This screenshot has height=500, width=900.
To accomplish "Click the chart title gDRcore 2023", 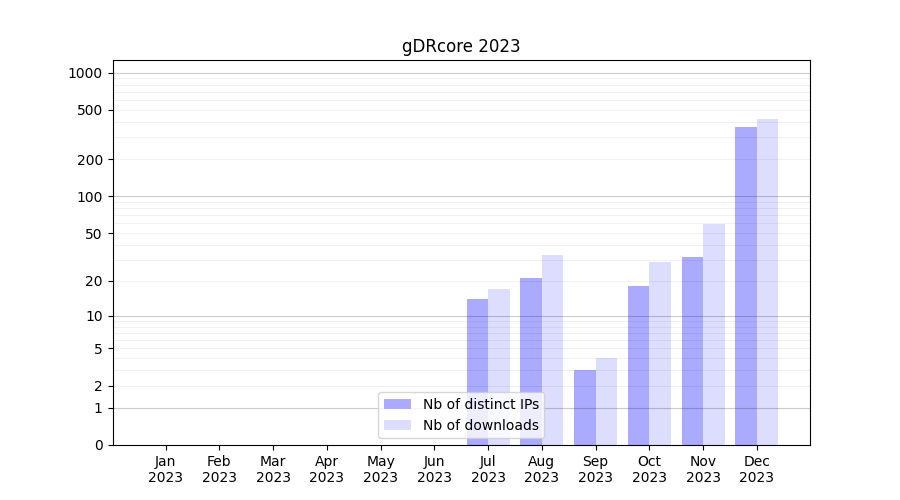I will [x=461, y=46].
